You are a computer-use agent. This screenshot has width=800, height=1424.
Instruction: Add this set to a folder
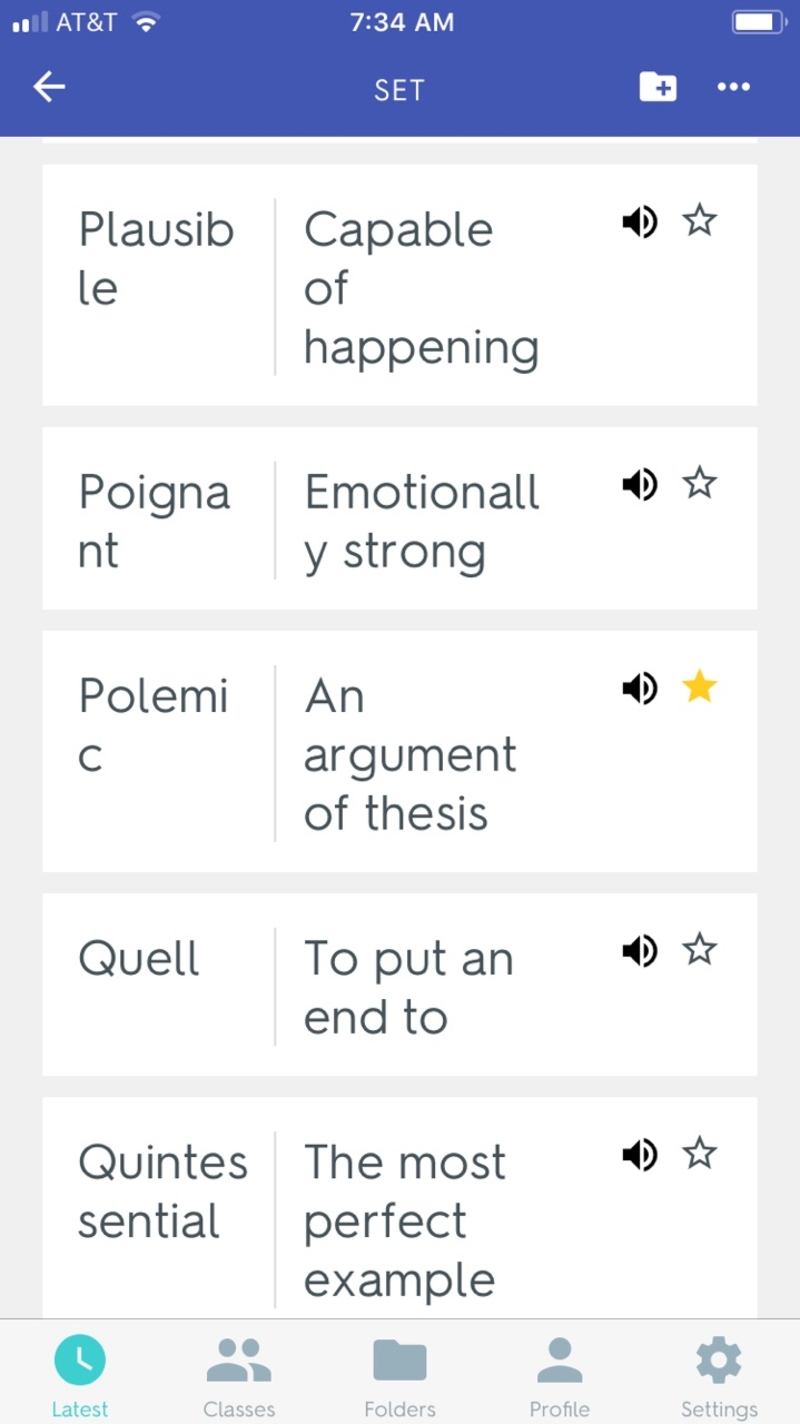(x=657, y=87)
